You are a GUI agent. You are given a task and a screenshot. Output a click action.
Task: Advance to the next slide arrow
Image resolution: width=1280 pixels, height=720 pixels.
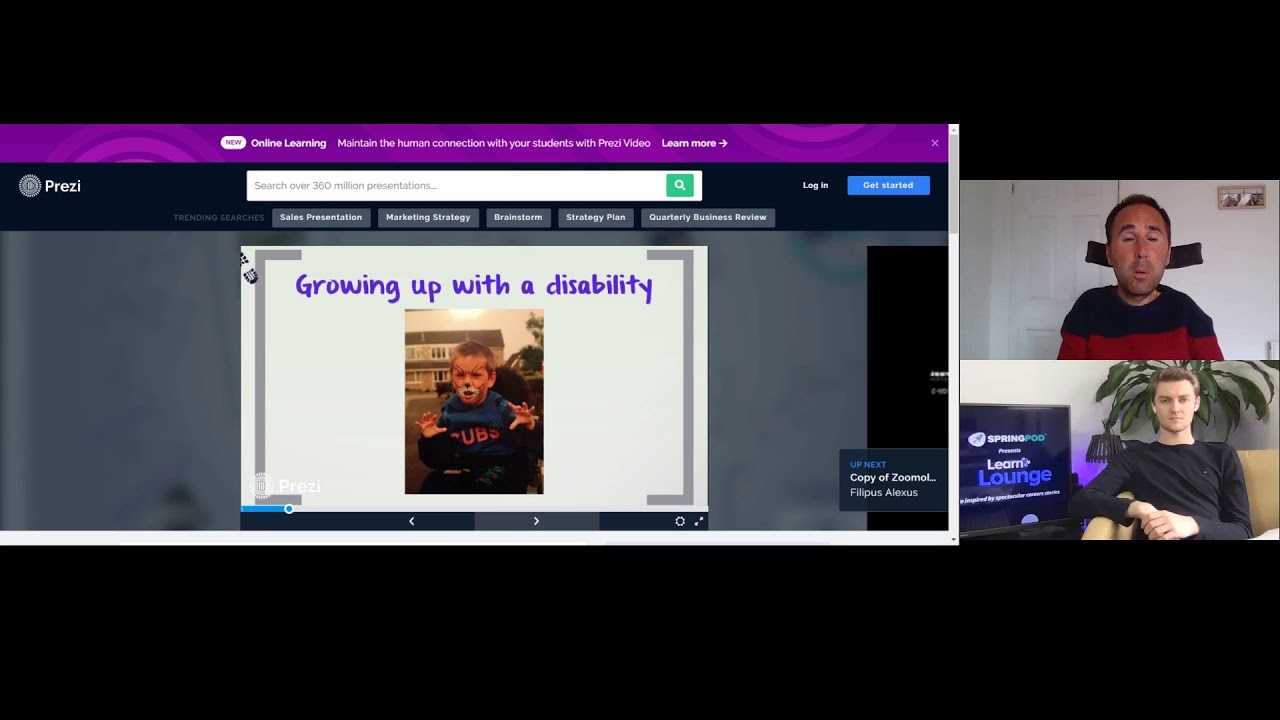coord(536,521)
